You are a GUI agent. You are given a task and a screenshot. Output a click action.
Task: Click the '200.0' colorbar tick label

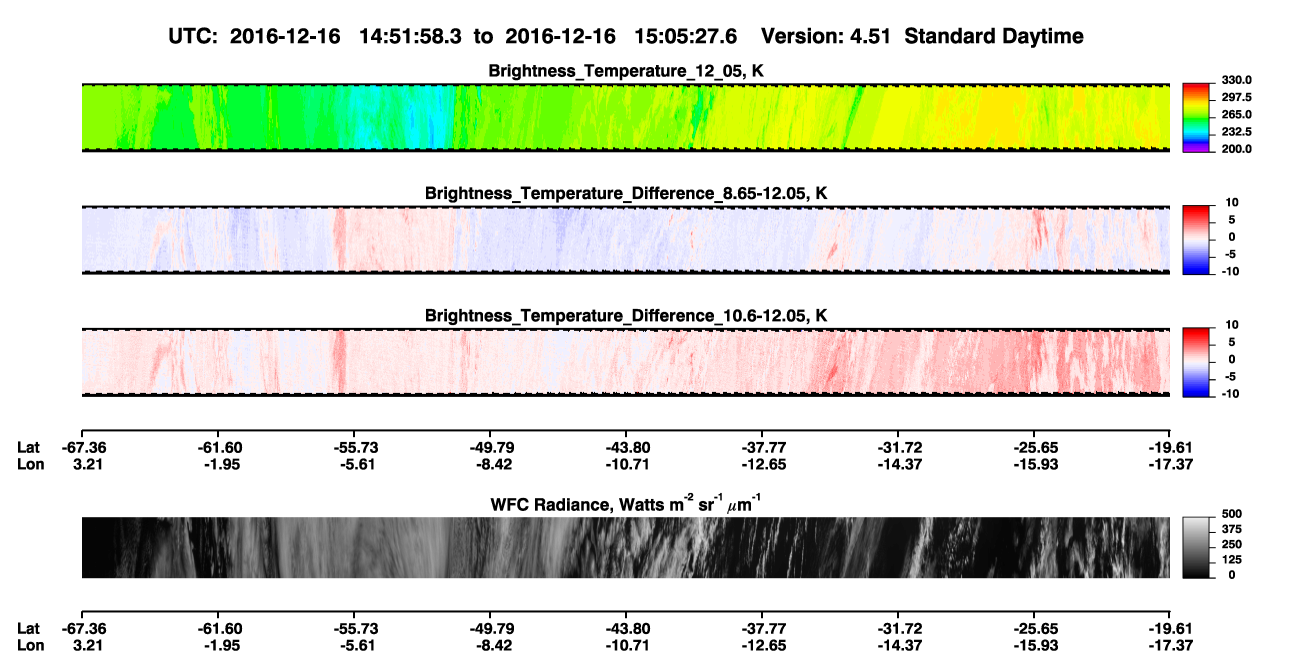[1235, 149]
